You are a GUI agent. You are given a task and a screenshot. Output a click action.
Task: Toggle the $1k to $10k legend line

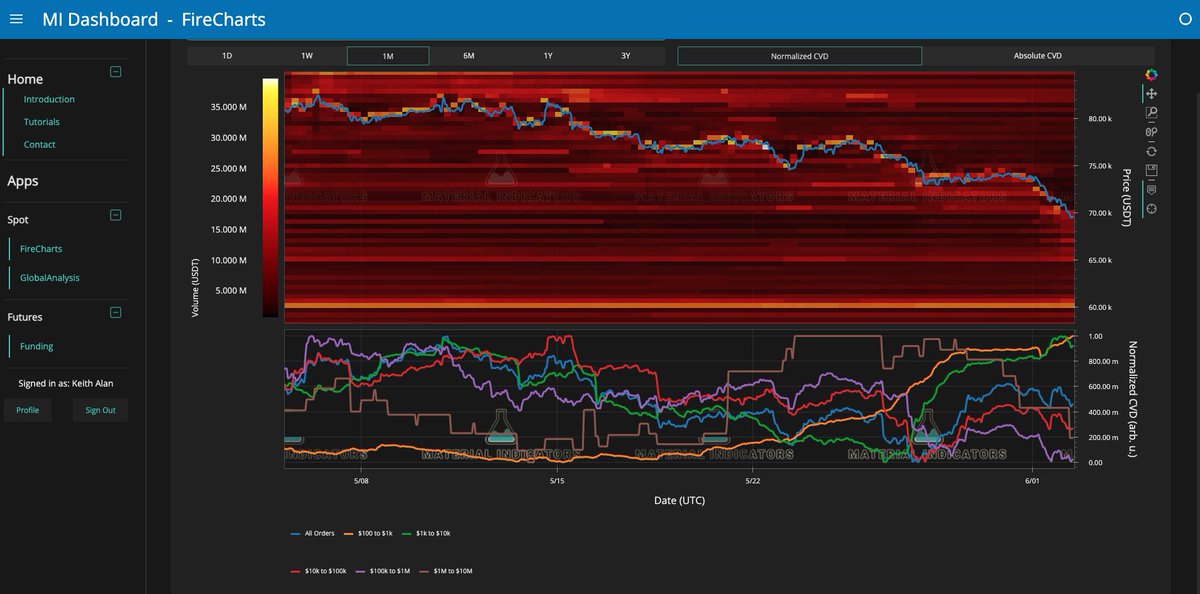tap(427, 534)
